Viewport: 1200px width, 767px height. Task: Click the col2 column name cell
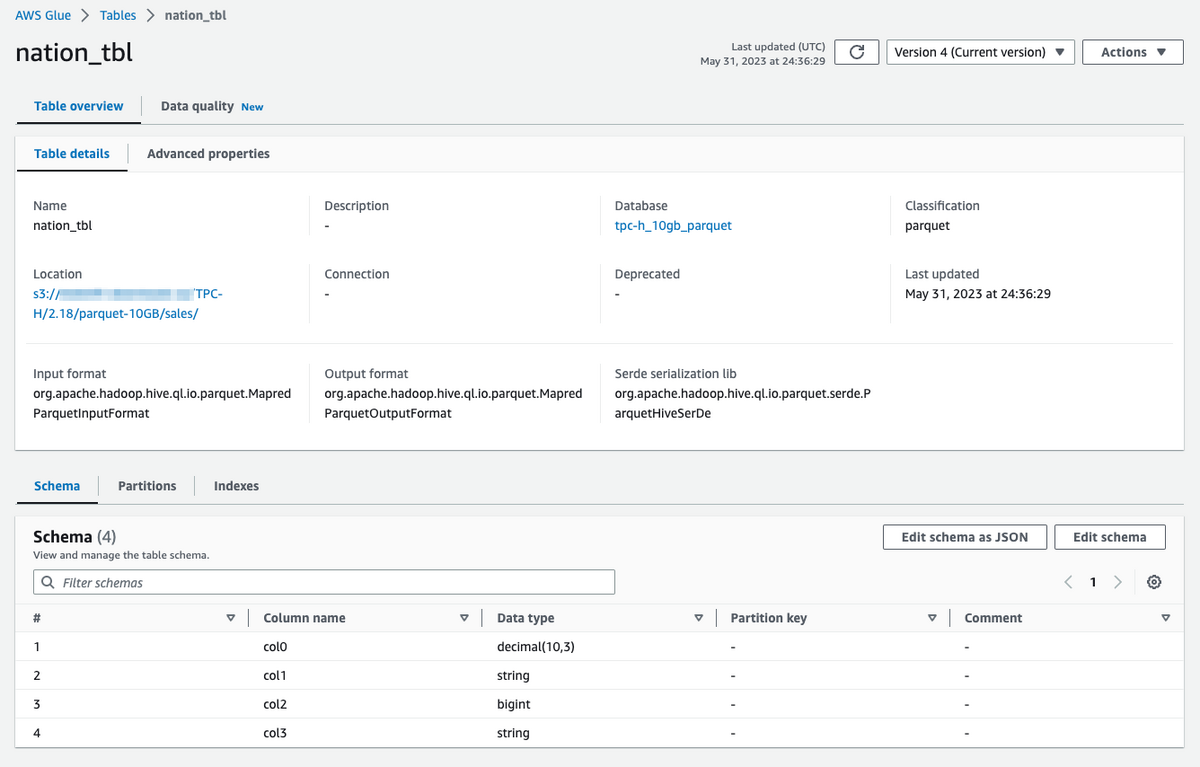pyautogui.click(x=275, y=704)
